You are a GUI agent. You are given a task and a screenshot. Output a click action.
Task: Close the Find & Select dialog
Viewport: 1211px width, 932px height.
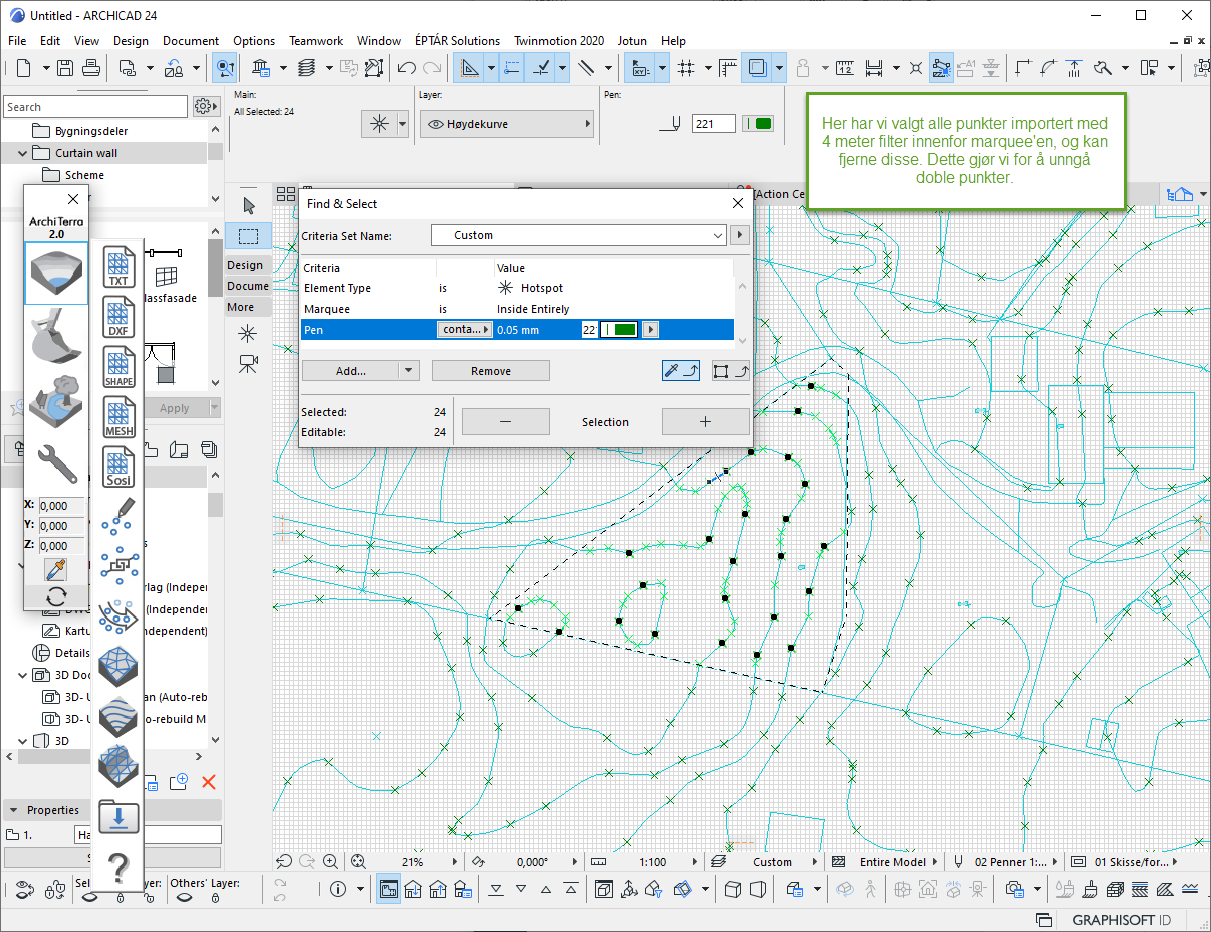pyautogui.click(x=738, y=203)
